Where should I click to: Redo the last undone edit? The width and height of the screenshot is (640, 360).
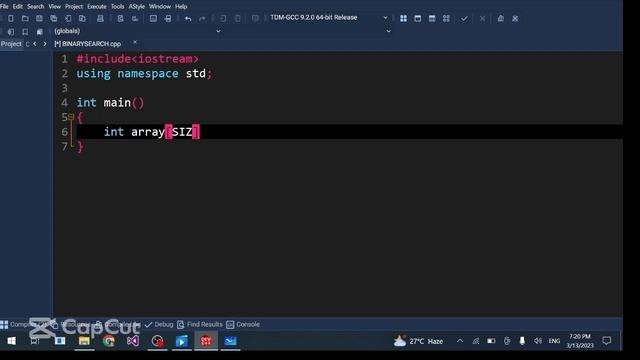[x=202, y=18]
